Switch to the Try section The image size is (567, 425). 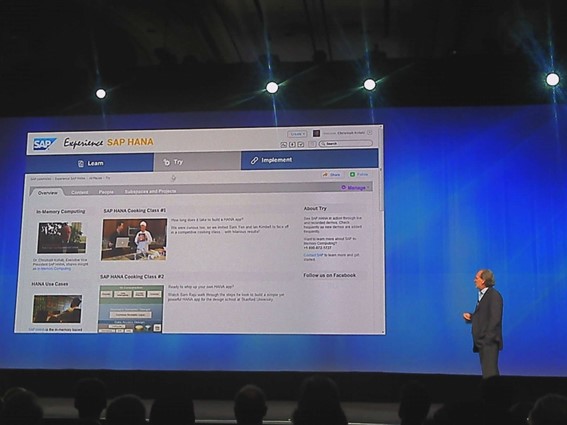click(x=197, y=162)
